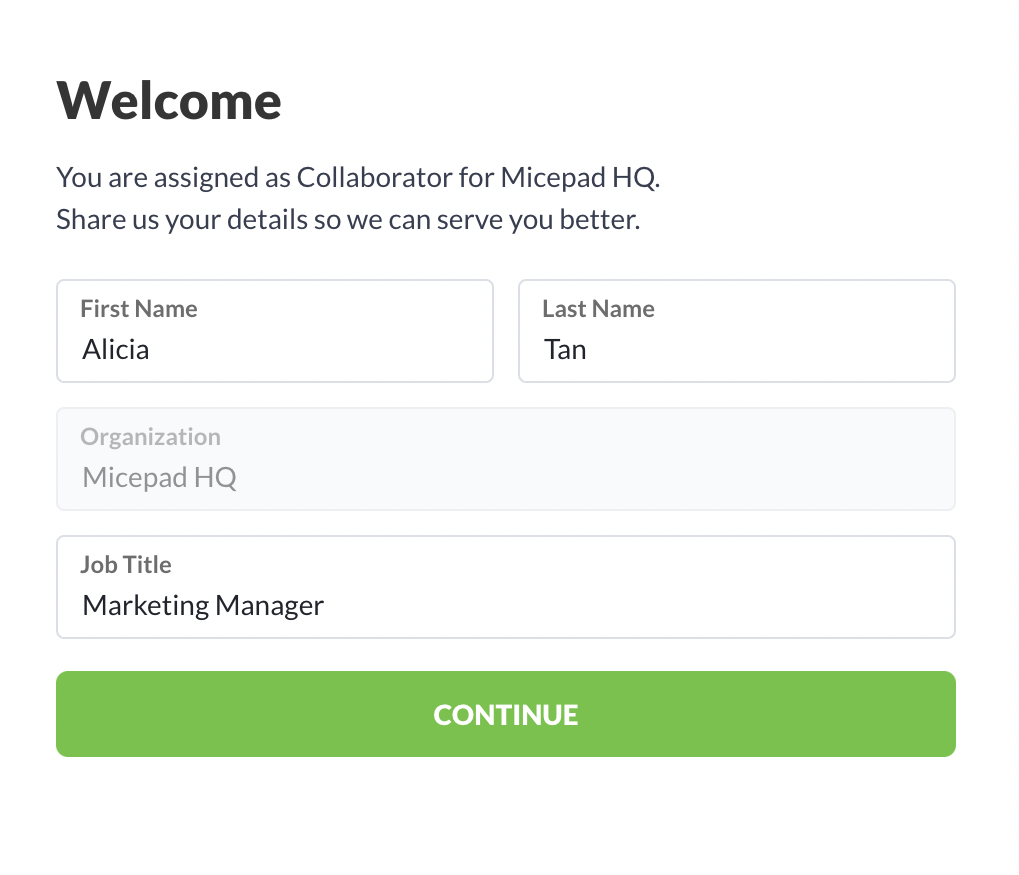Click the First Name field containing Alicia
This screenshot has height=875, width=1019.
[x=275, y=331]
